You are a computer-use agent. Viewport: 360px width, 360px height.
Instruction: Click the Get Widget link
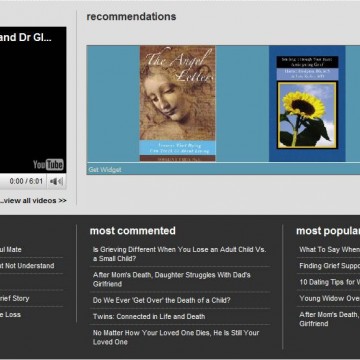point(105,170)
